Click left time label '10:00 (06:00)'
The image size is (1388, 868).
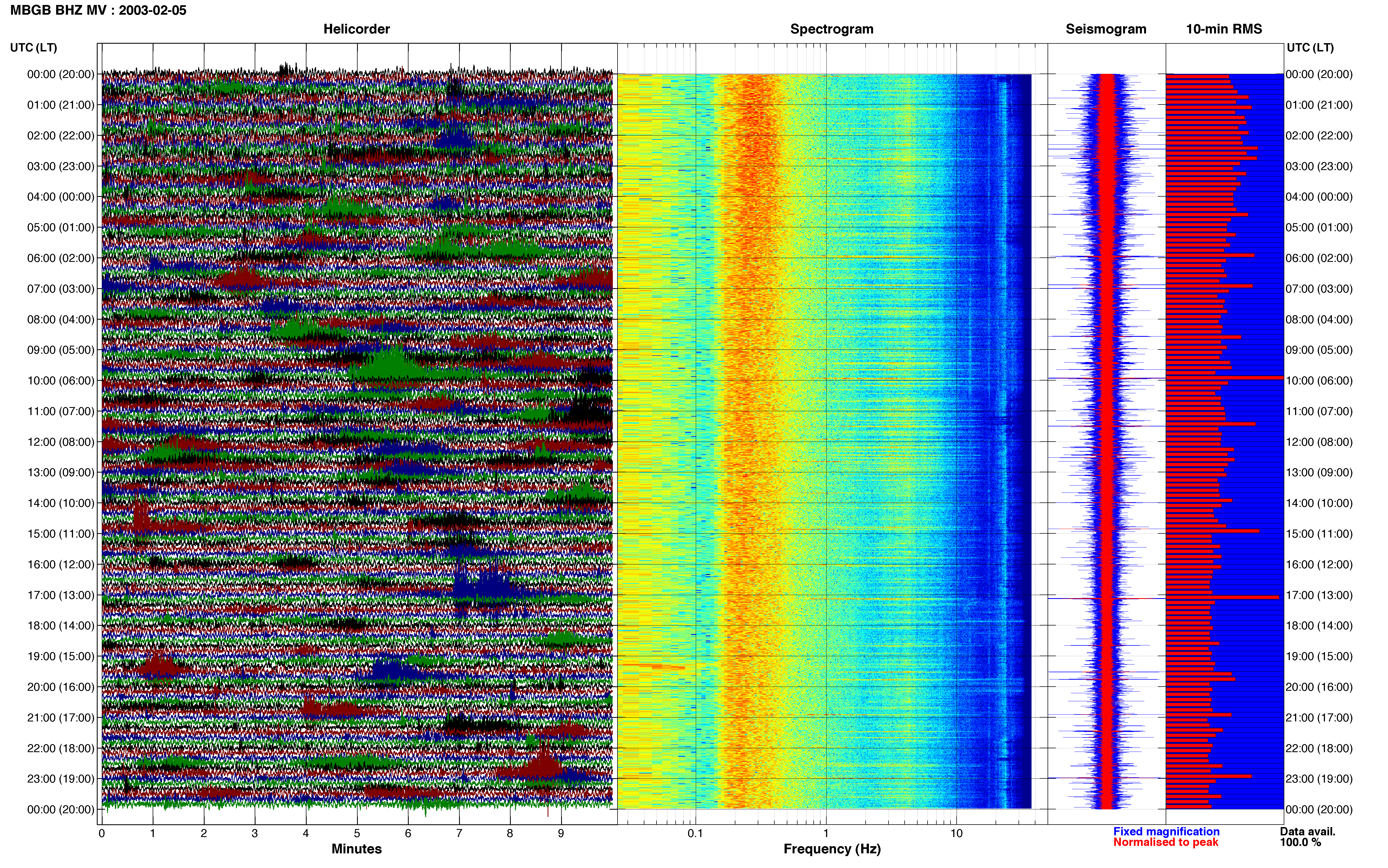pyautogui.click(x=61, y=380)
